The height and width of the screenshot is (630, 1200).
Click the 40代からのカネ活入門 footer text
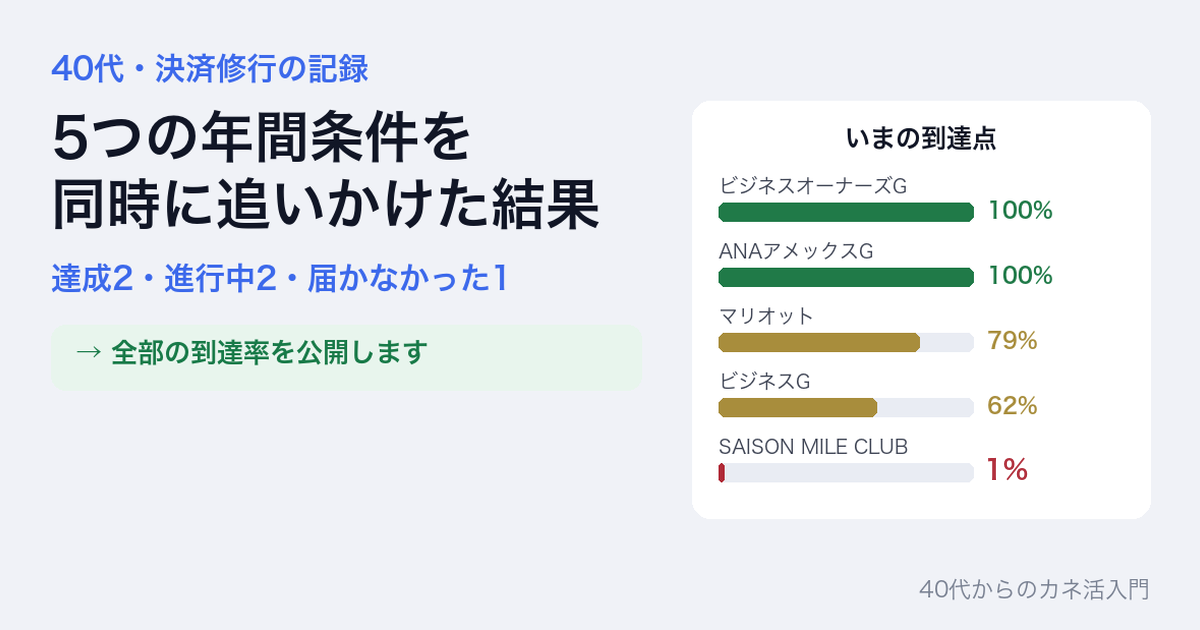1033,589
